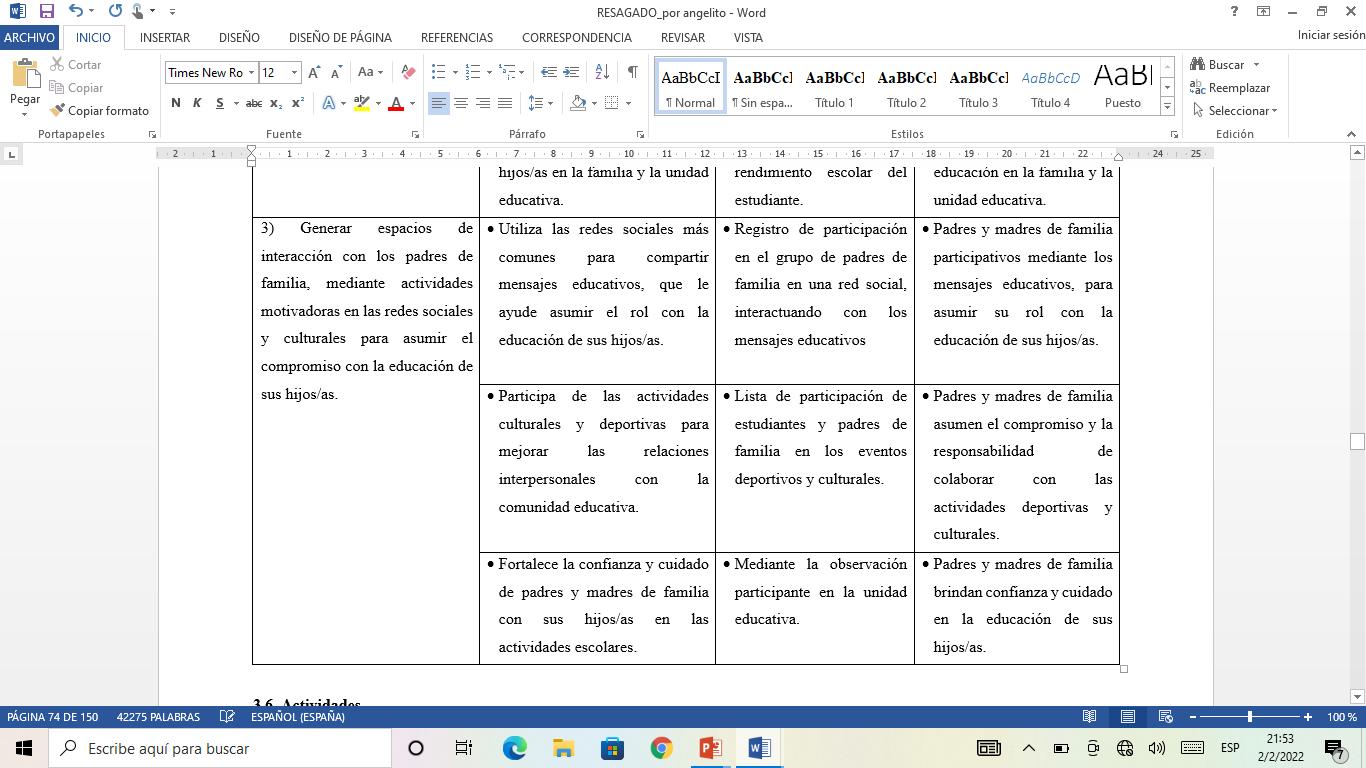Toggle strikethrough abc formatting

pos(254,103)
